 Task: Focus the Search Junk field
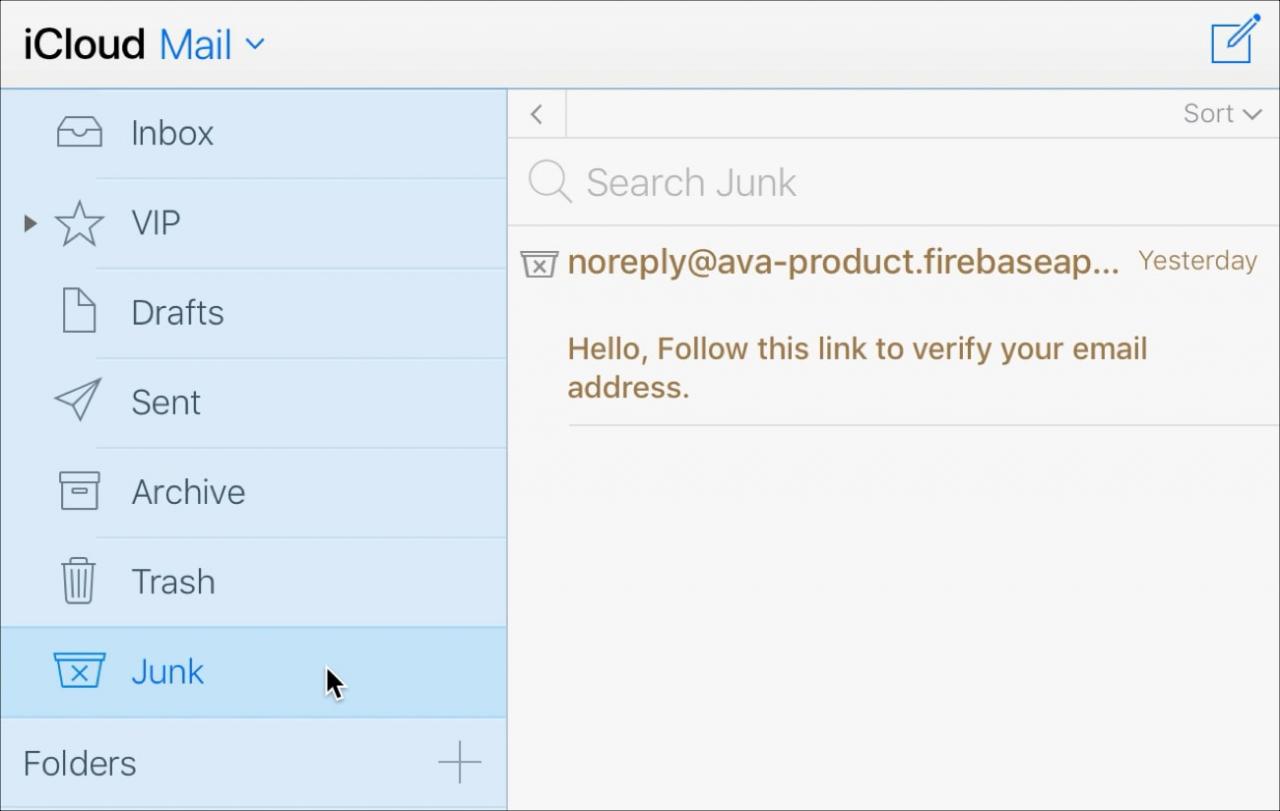point(894,182)
